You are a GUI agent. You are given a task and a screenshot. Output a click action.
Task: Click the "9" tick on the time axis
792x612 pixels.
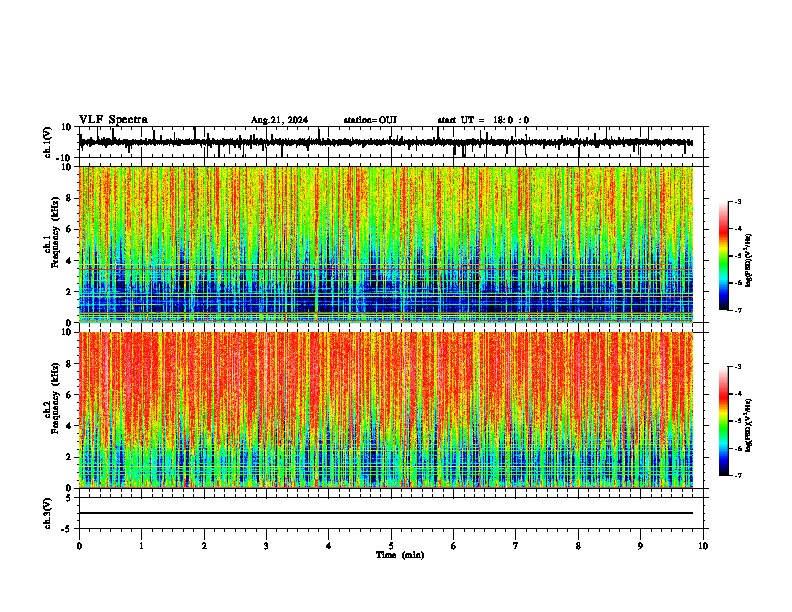tap(640, 546)
